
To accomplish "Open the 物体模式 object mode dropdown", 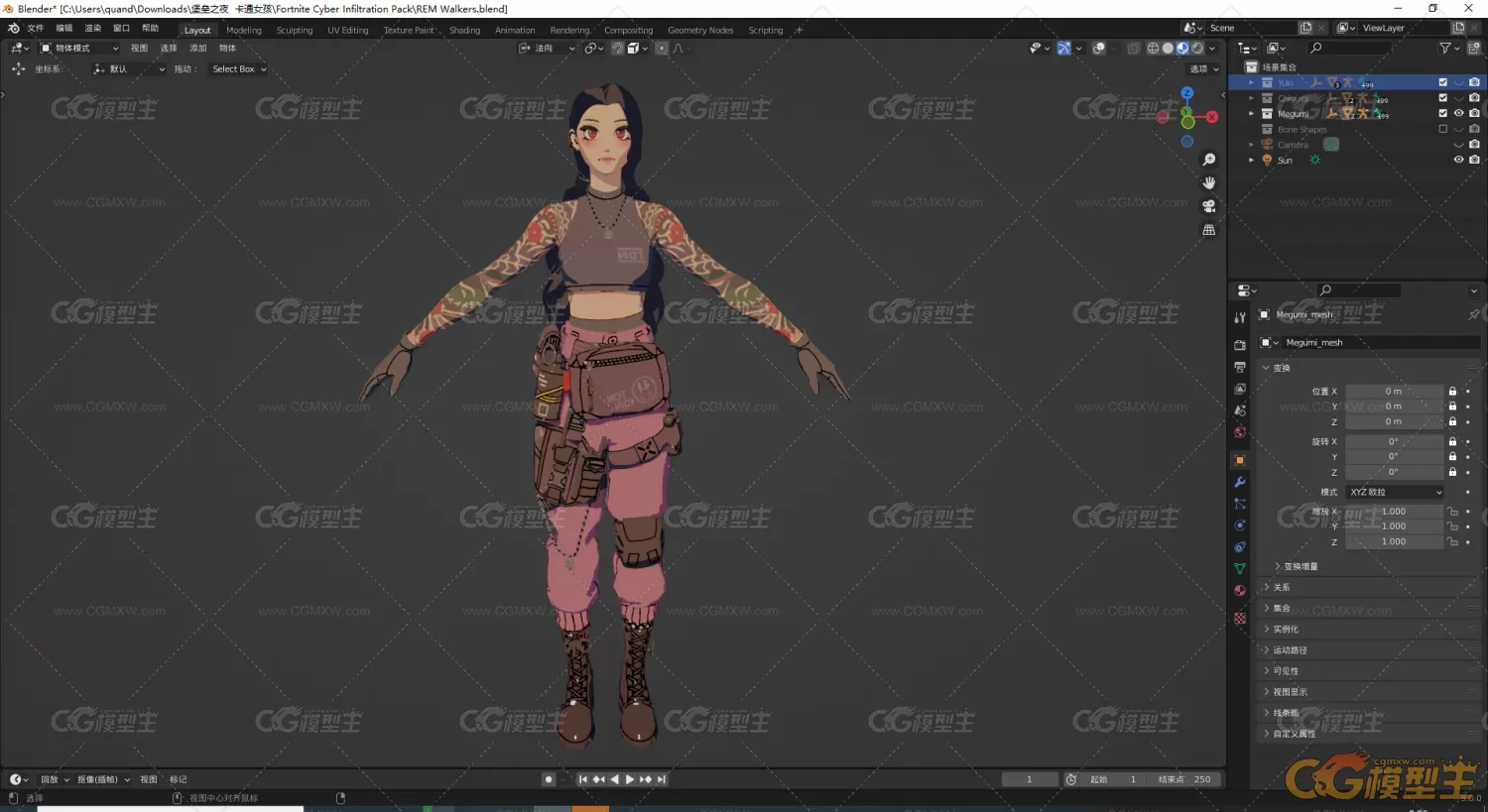I will (x=79, y=48).
